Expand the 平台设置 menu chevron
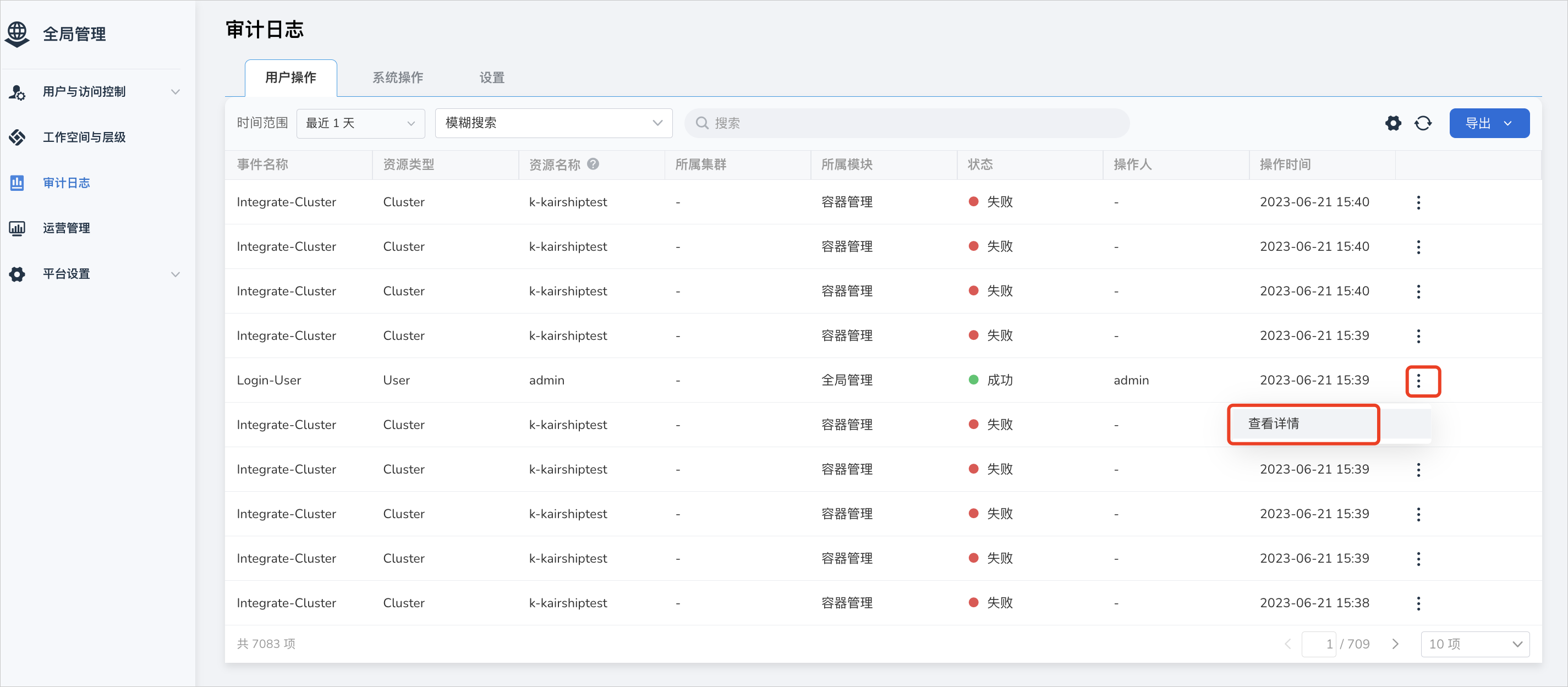This screenshot has width=1568, height=687. [x=176, y=274]
